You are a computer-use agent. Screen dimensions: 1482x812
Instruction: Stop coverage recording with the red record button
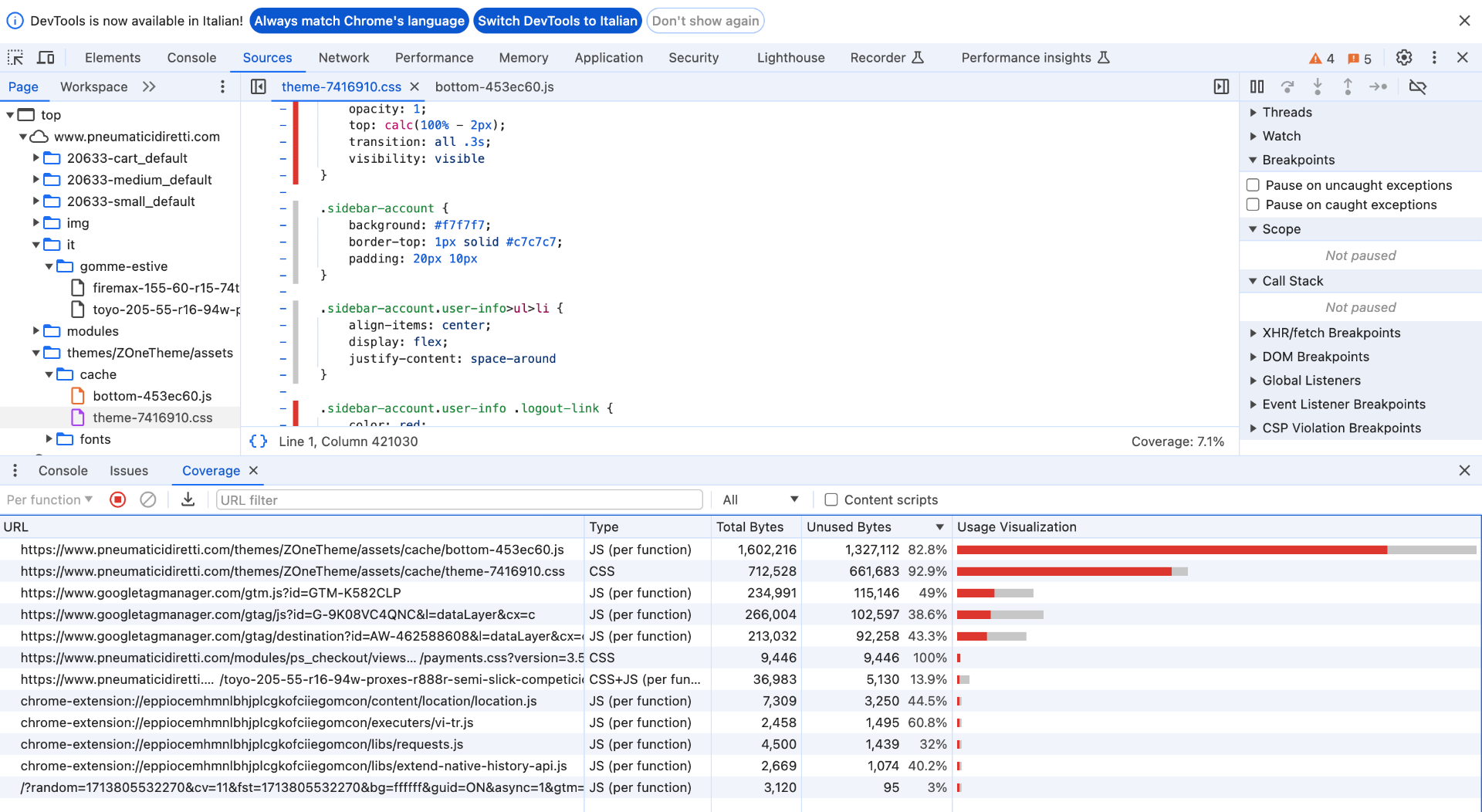click(118, 500)
